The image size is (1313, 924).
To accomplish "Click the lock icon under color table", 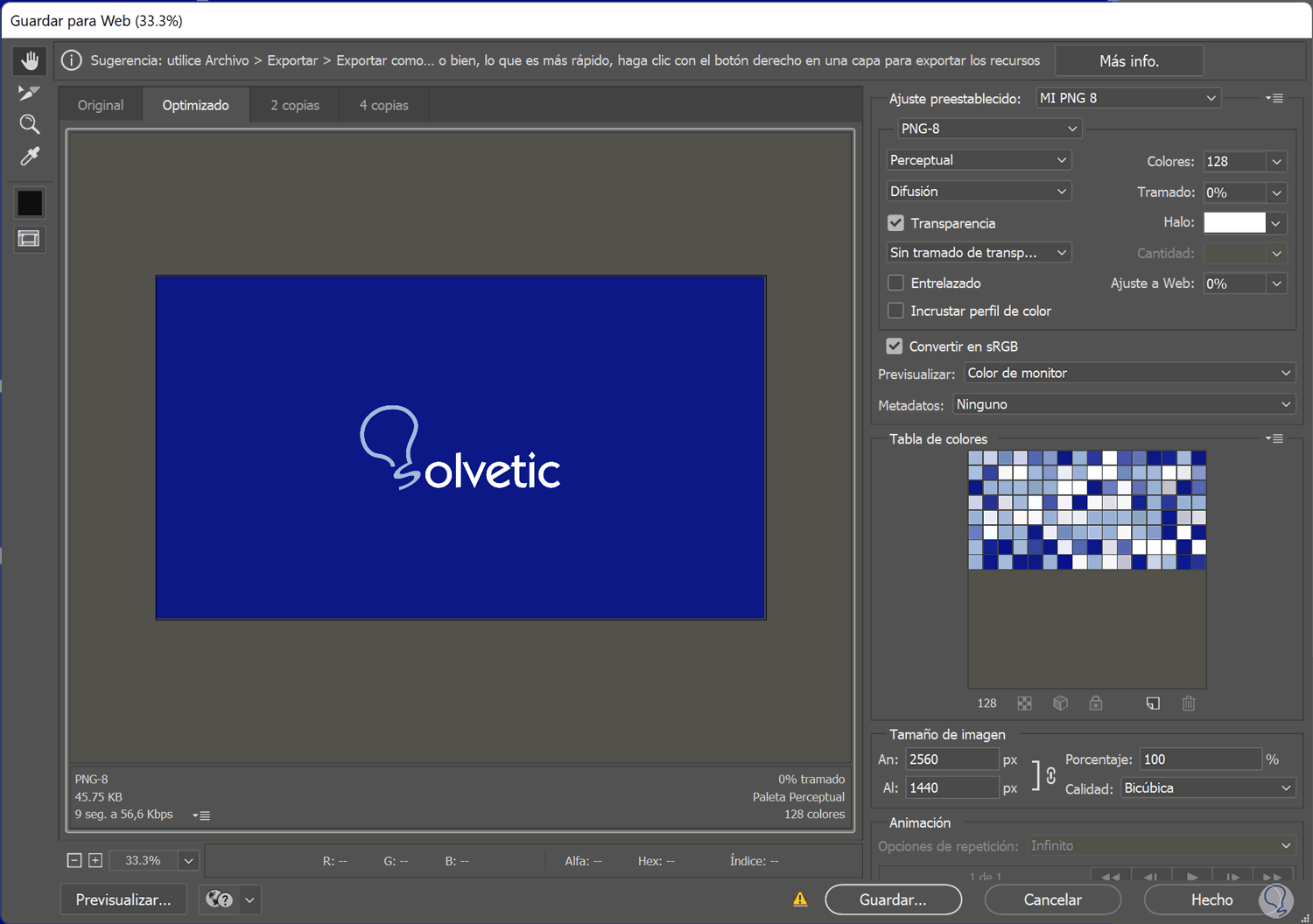I will pos(1095,703).
